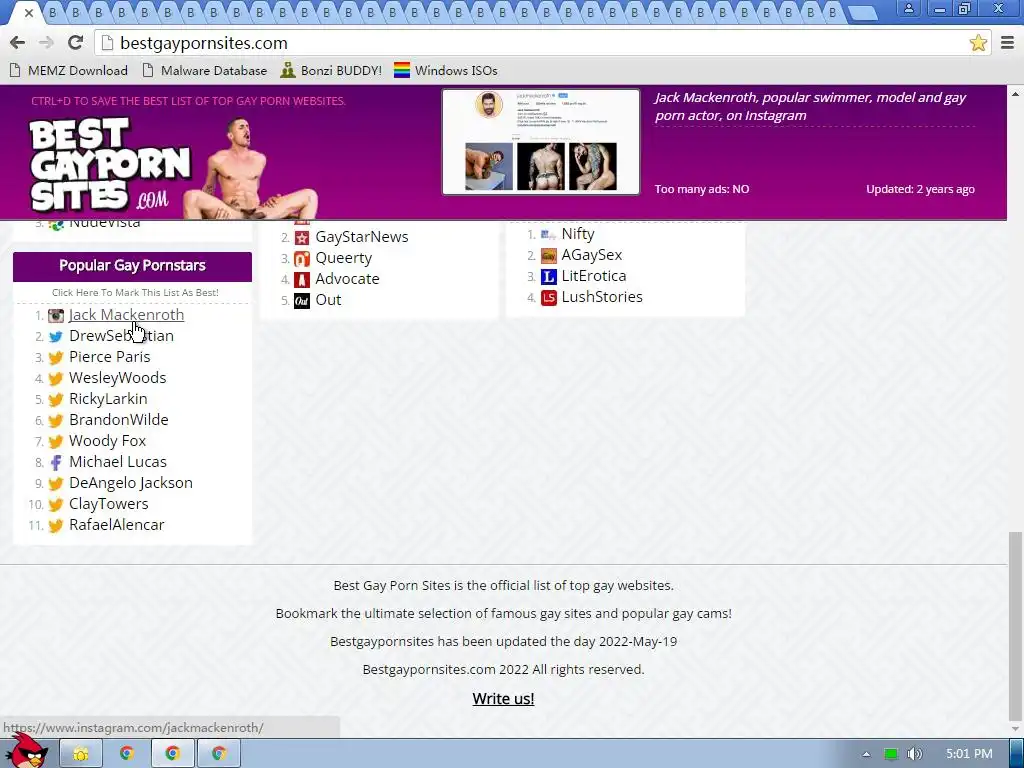Click the green tray icon
1024x768 pixels.
891,754
